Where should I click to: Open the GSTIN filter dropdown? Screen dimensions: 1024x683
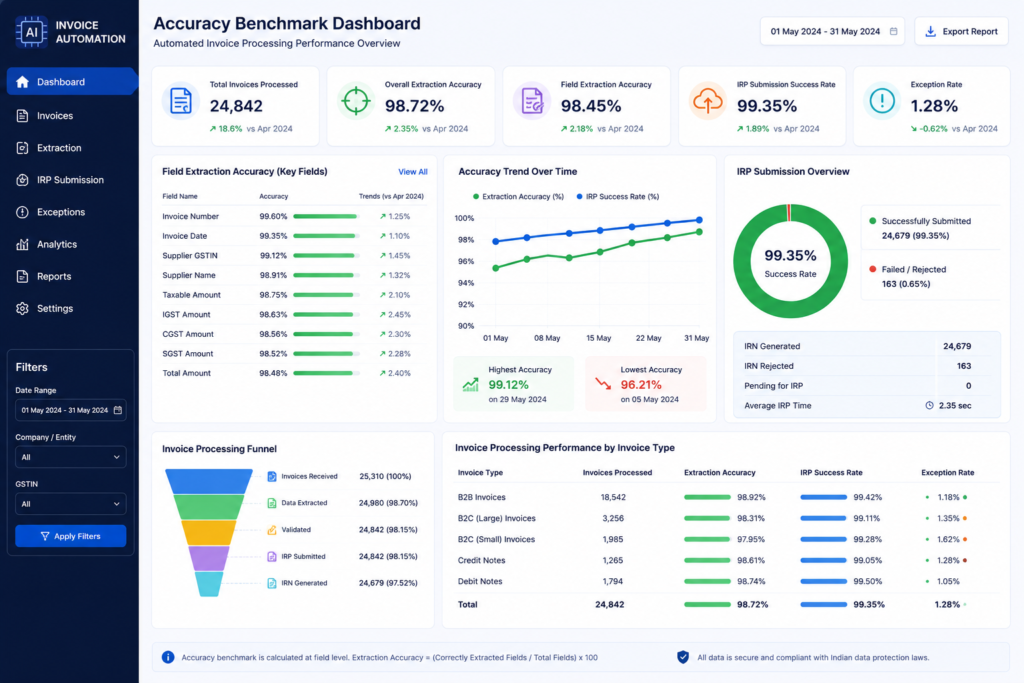tap(71, 504)
